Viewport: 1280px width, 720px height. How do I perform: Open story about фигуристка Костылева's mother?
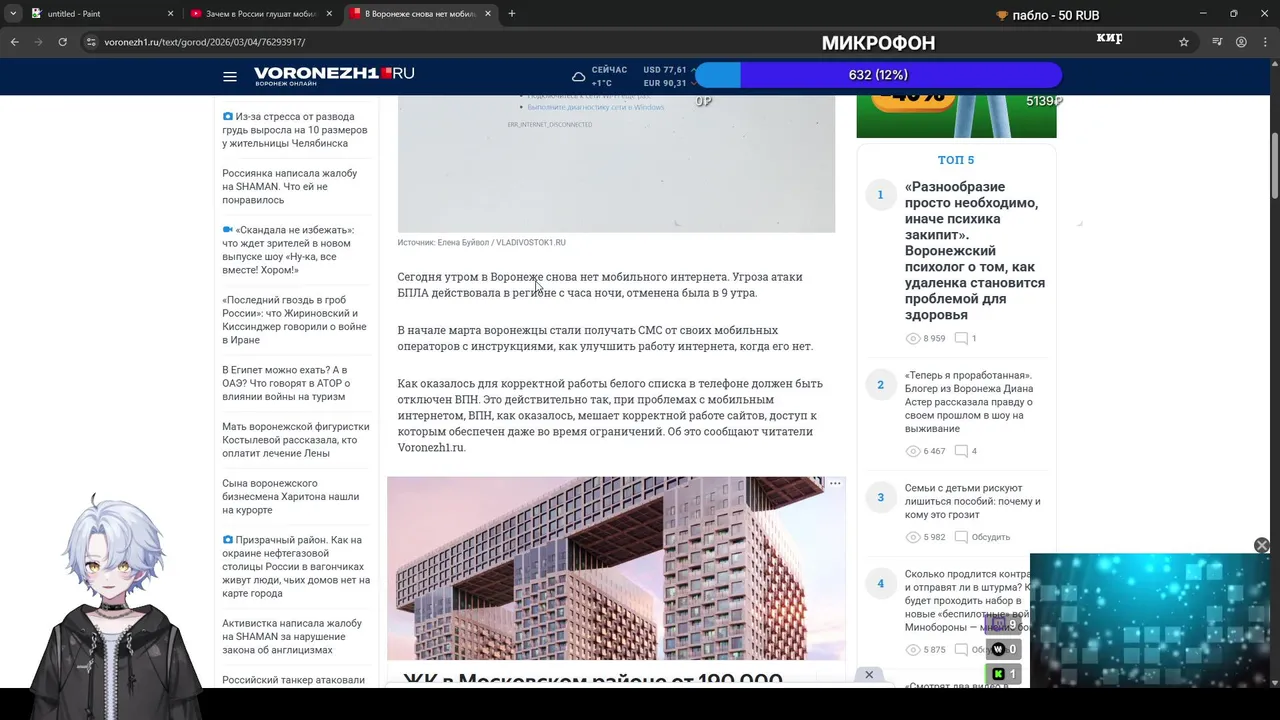coord(295,440)
